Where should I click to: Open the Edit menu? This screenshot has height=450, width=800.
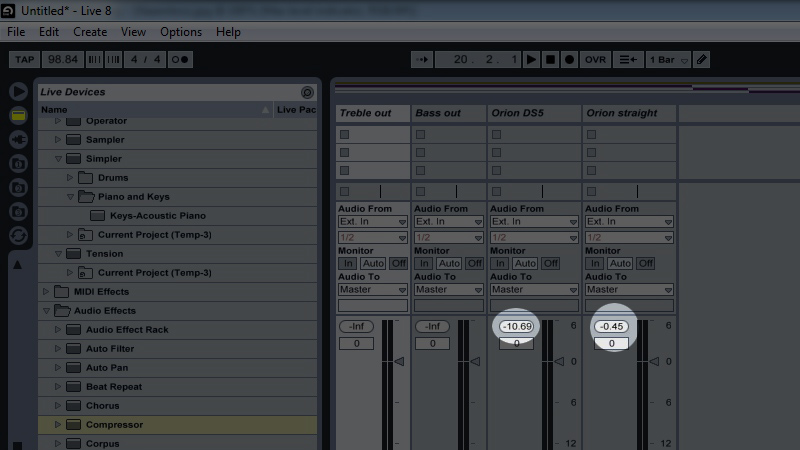(x=49, y=32)
